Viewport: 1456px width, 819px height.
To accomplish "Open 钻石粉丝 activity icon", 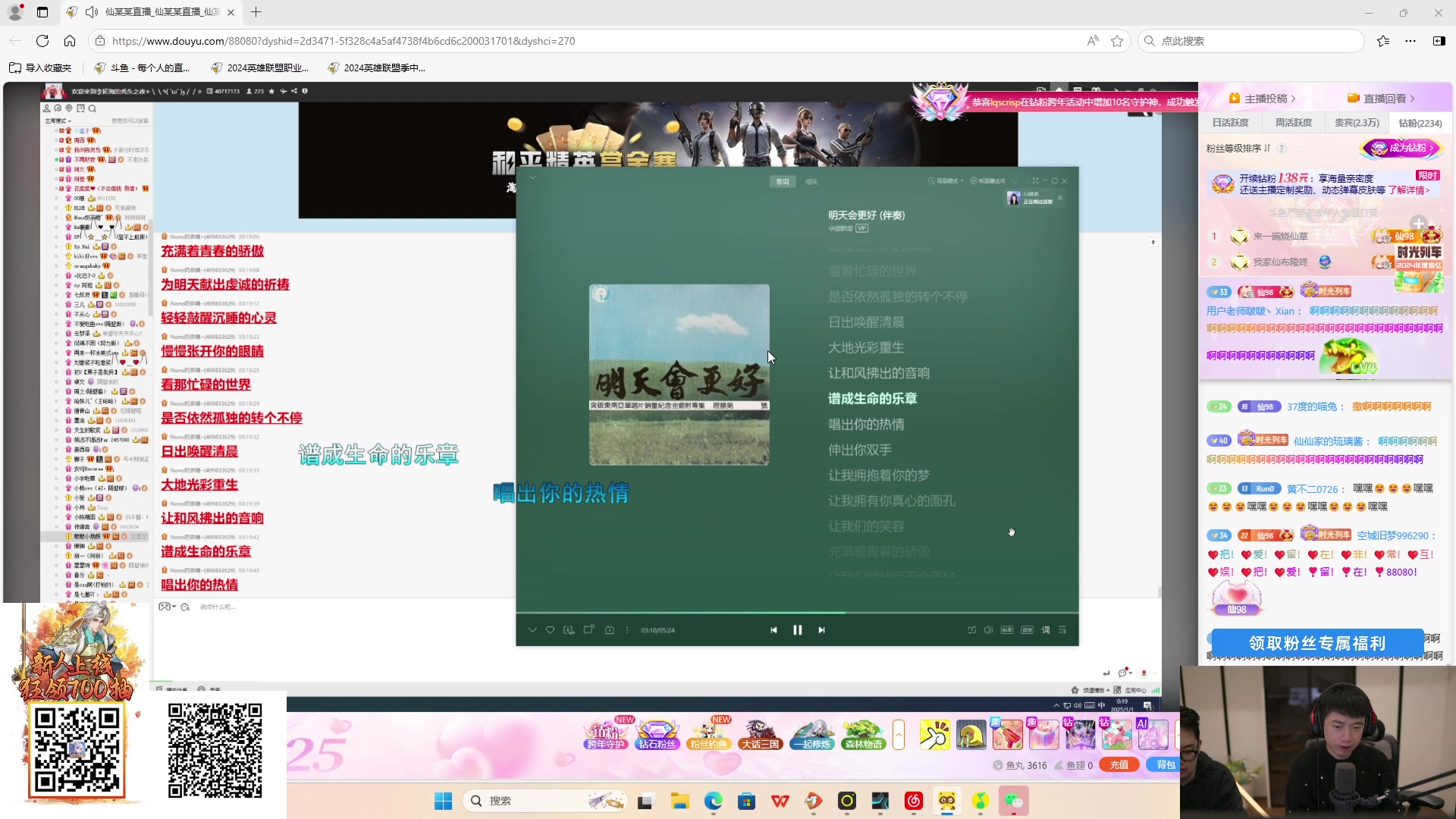I will [657, 735].
